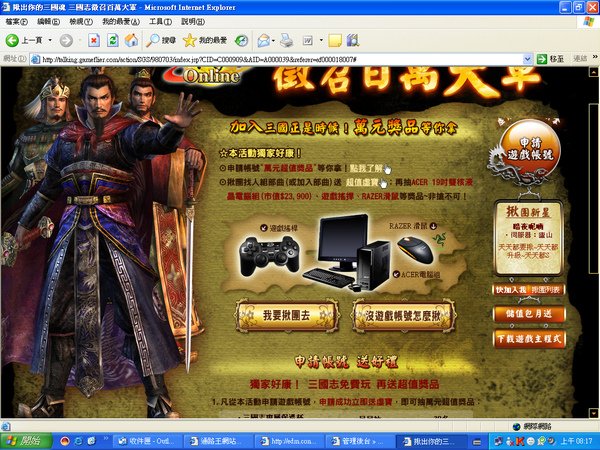
Task: Click the page scrollbar up arrow
Action: coord(594,72)
